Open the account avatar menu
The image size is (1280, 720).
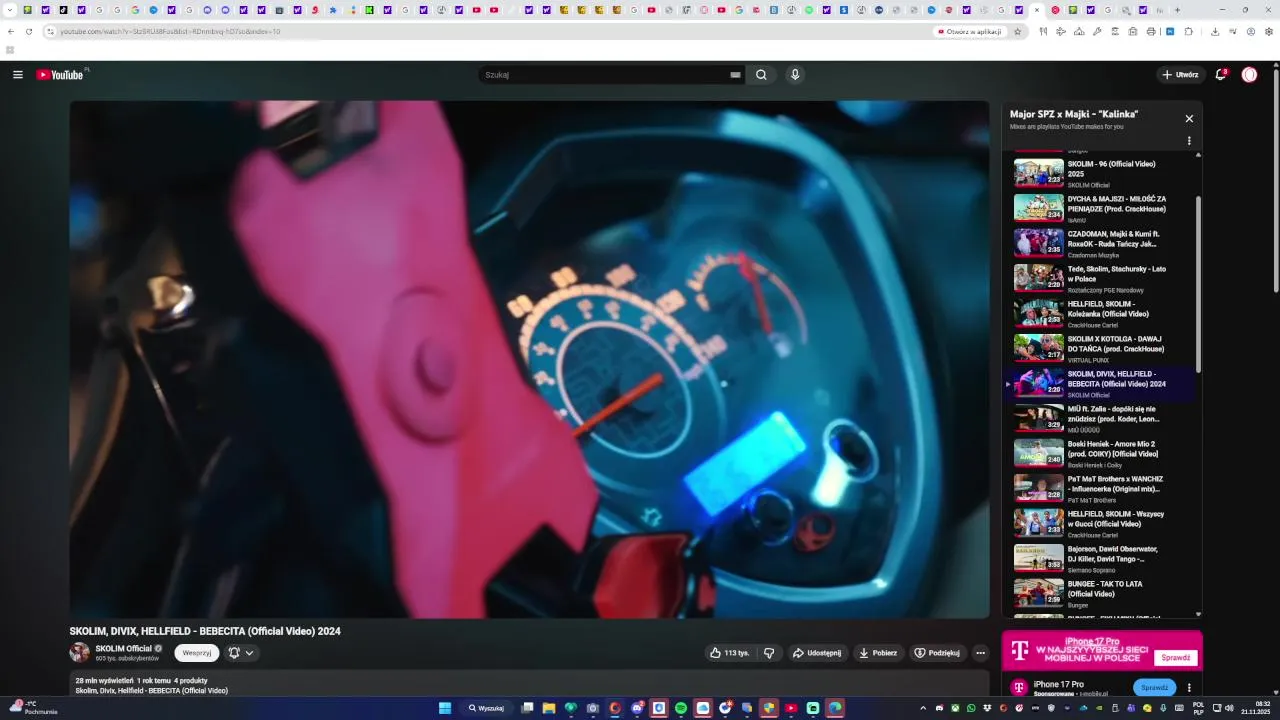tap(1249, 75)
